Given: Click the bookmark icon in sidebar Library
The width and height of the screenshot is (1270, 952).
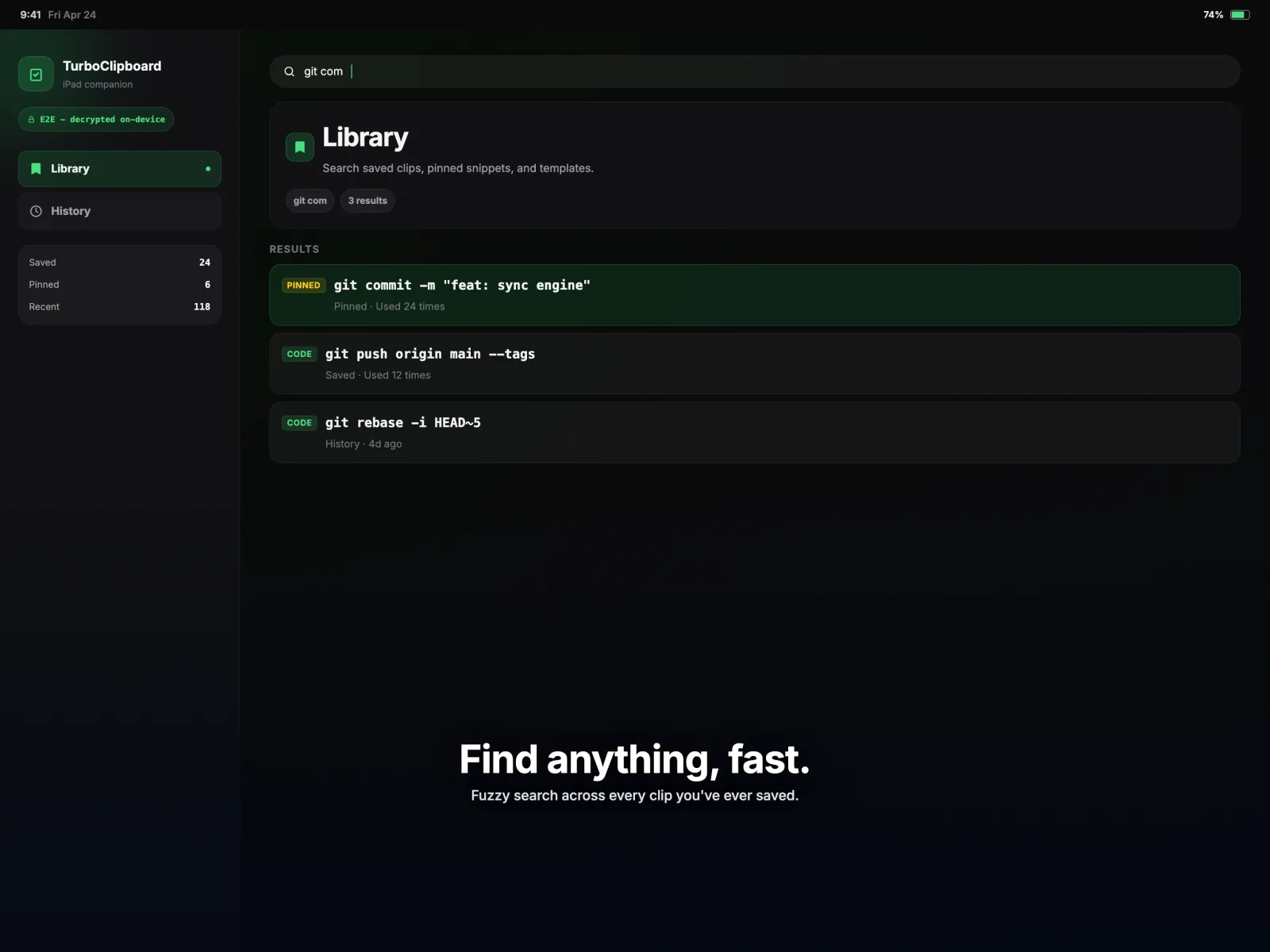Looking at the screenshot, I should point(36,168).
